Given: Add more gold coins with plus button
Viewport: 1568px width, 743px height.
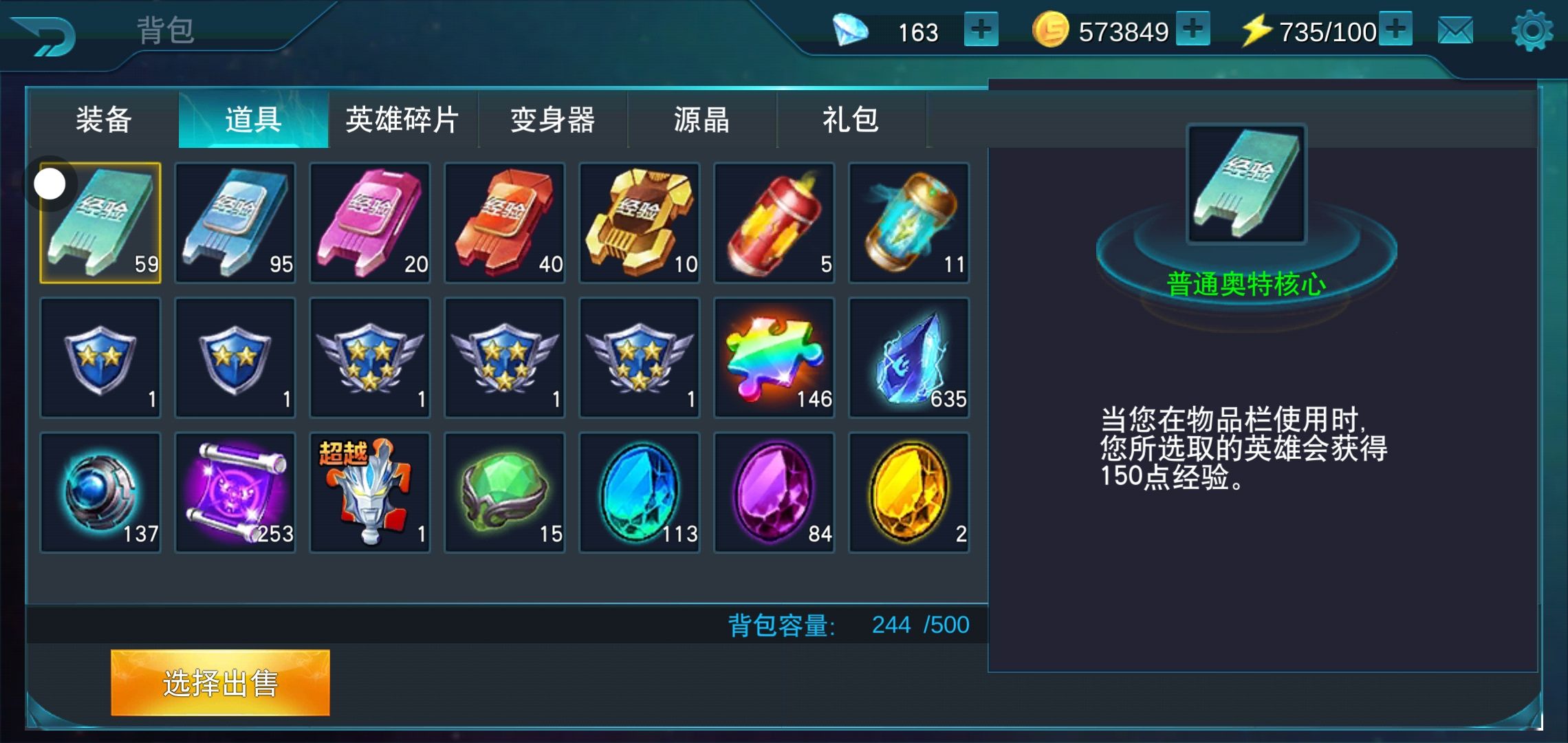Looking at the screenshot, I should click(1193, 29).
